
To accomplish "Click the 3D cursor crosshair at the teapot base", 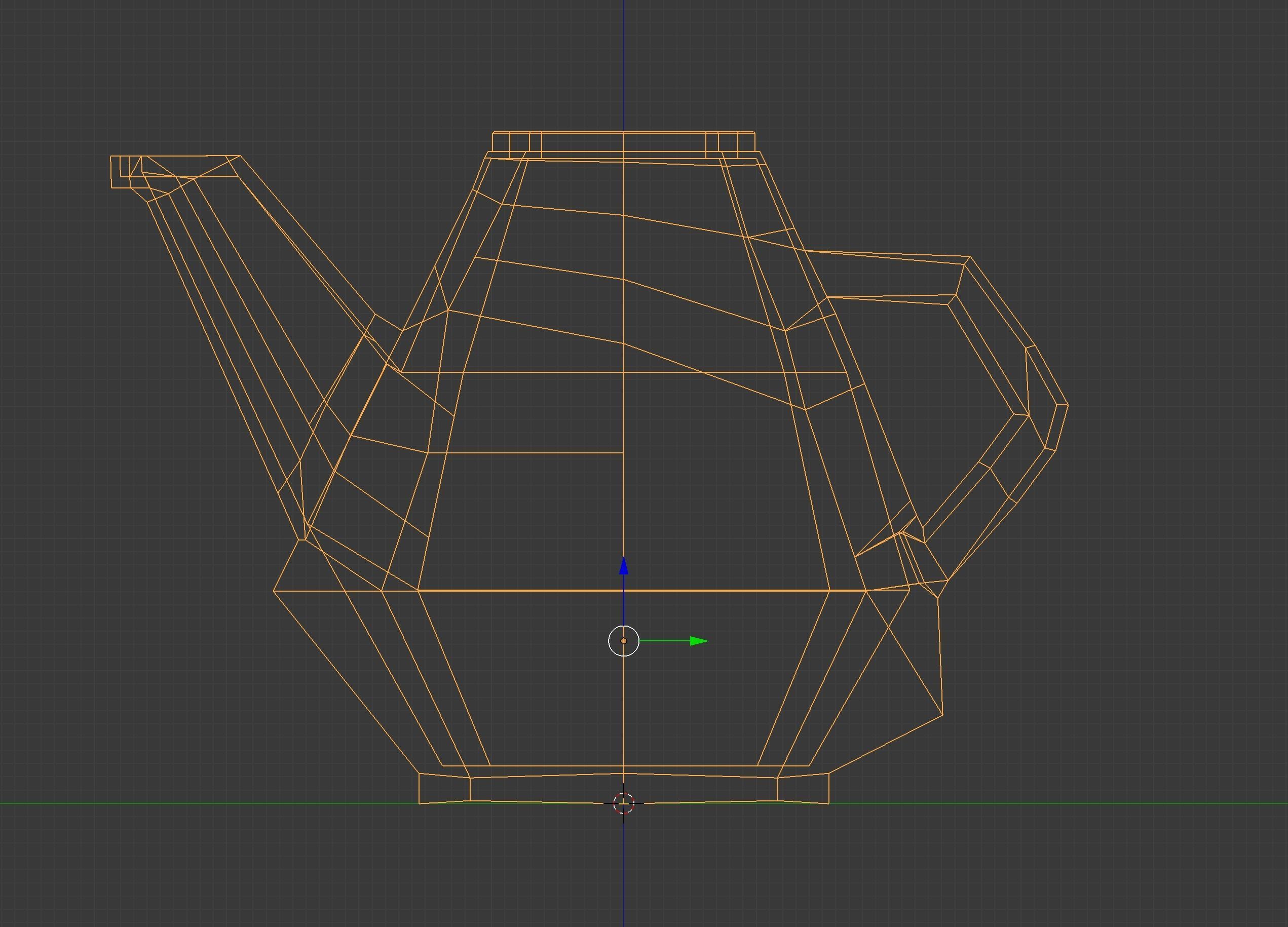I will 624,803.
